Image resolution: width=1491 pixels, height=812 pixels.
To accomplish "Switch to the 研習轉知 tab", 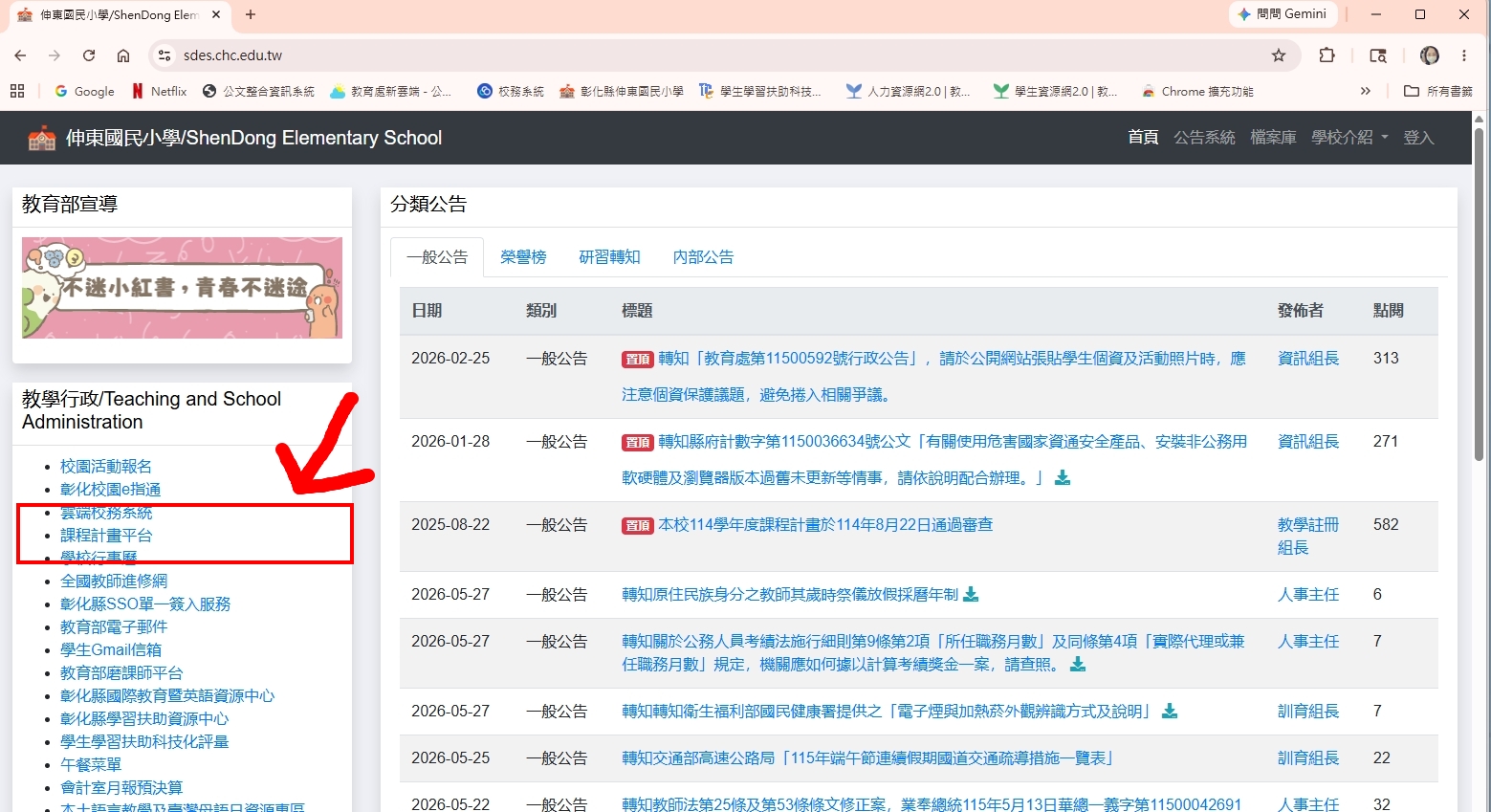I will (x=609, y=257).
